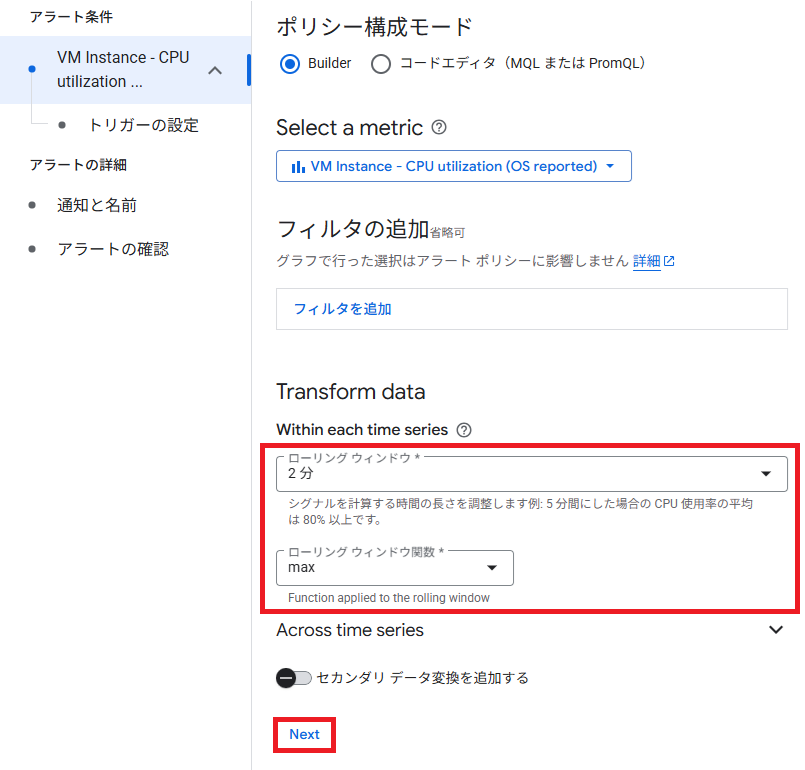Click the external link icon after 詳細
Screen dimensions: 805x770
pyautogui.click(x=670, y=261)
